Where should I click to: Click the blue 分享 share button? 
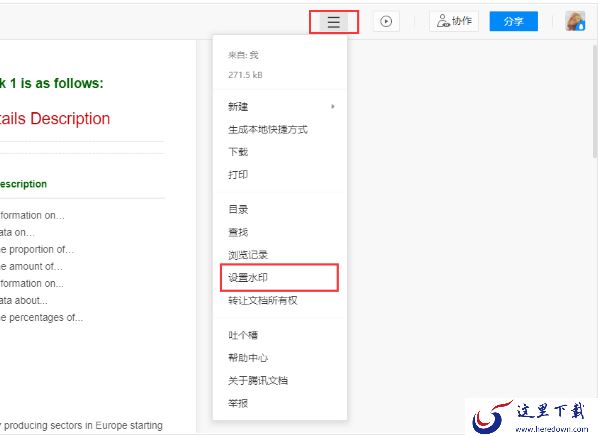tap(513, 21)
